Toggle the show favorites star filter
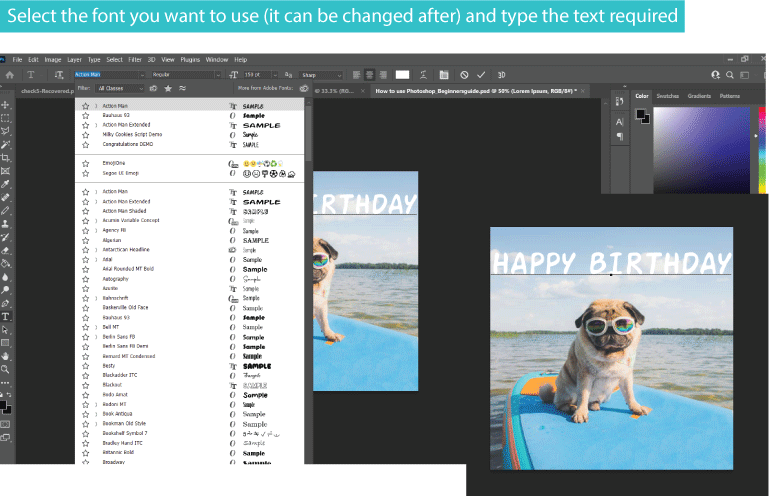The width and height of the screenshot is (769, 496). pos(167,88)
